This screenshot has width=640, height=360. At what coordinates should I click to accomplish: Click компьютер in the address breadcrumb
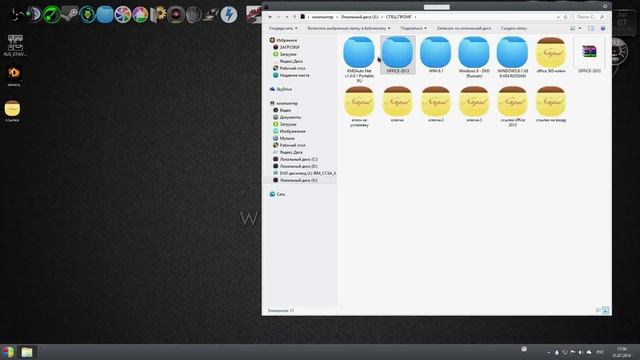pos(322,17)
